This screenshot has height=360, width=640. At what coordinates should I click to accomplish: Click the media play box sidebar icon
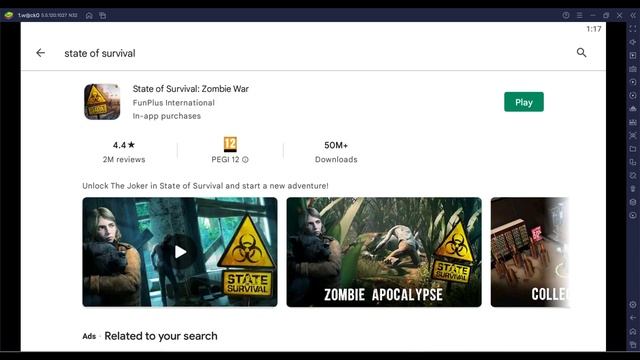click(633, 55)
